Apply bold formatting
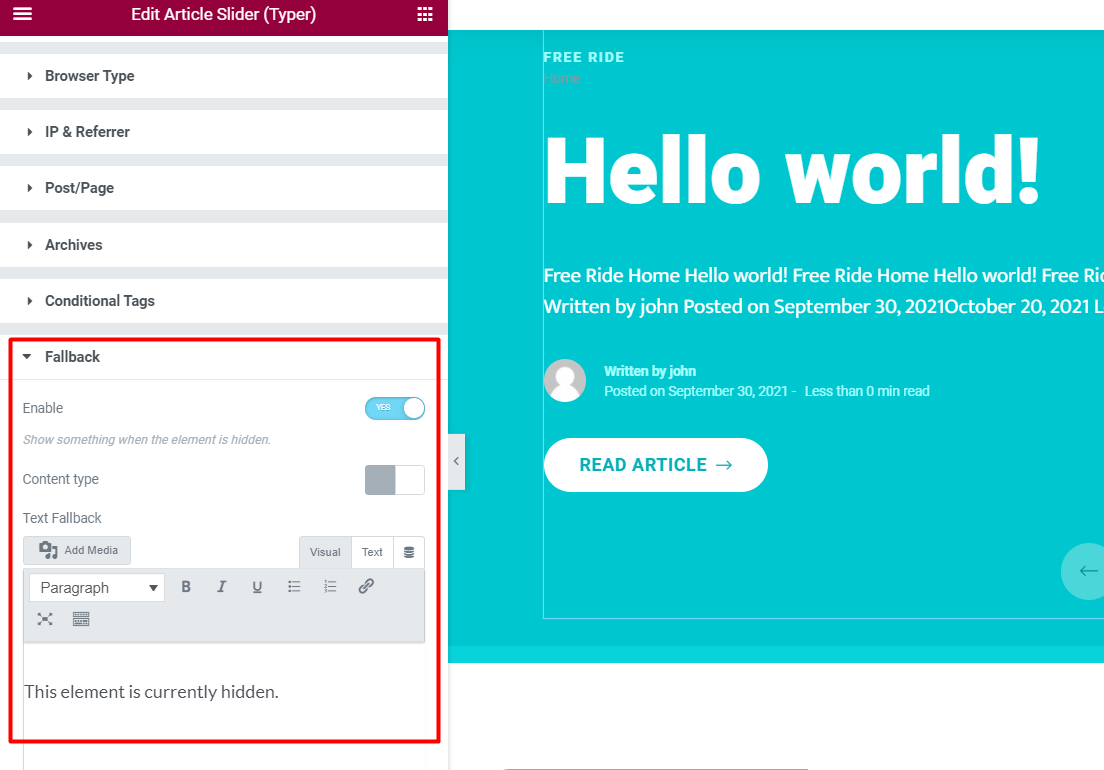1104x770 pixels. (186, 586)
